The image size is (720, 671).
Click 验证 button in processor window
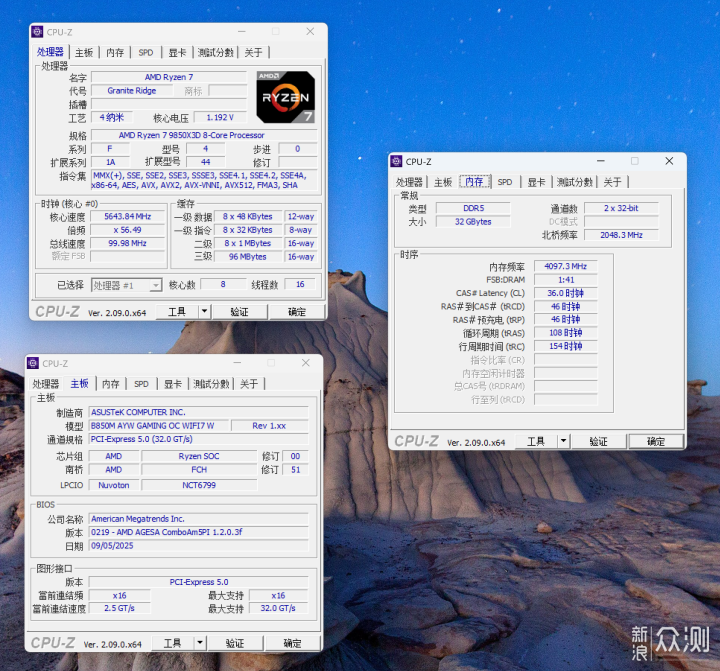click(x=239, y=312)
